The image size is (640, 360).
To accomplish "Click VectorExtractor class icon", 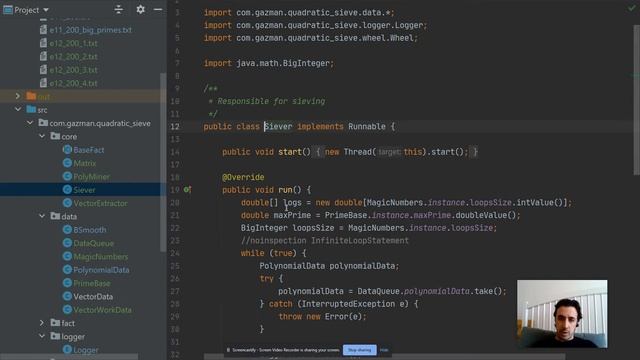I will click(67, 203).
